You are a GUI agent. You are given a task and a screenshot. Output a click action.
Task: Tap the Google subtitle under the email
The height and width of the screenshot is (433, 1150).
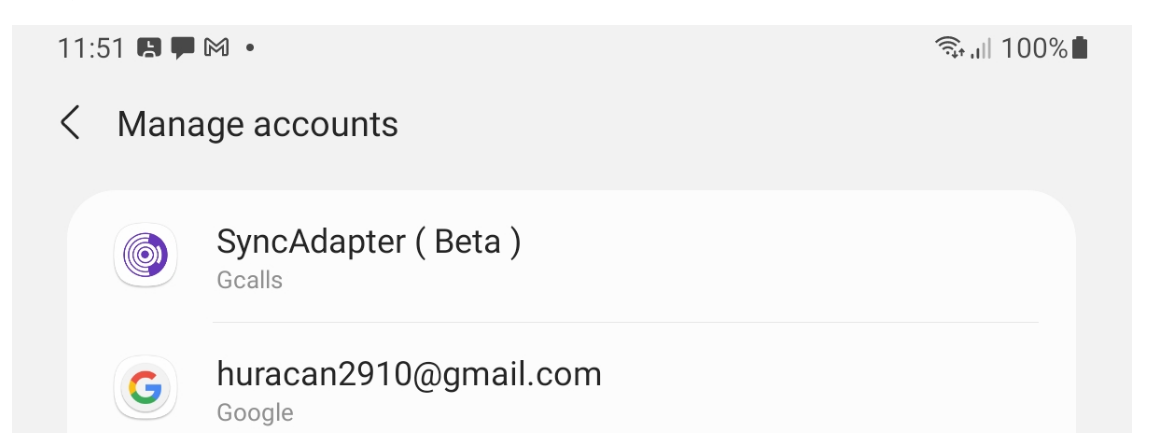click(x=255, y=412)
